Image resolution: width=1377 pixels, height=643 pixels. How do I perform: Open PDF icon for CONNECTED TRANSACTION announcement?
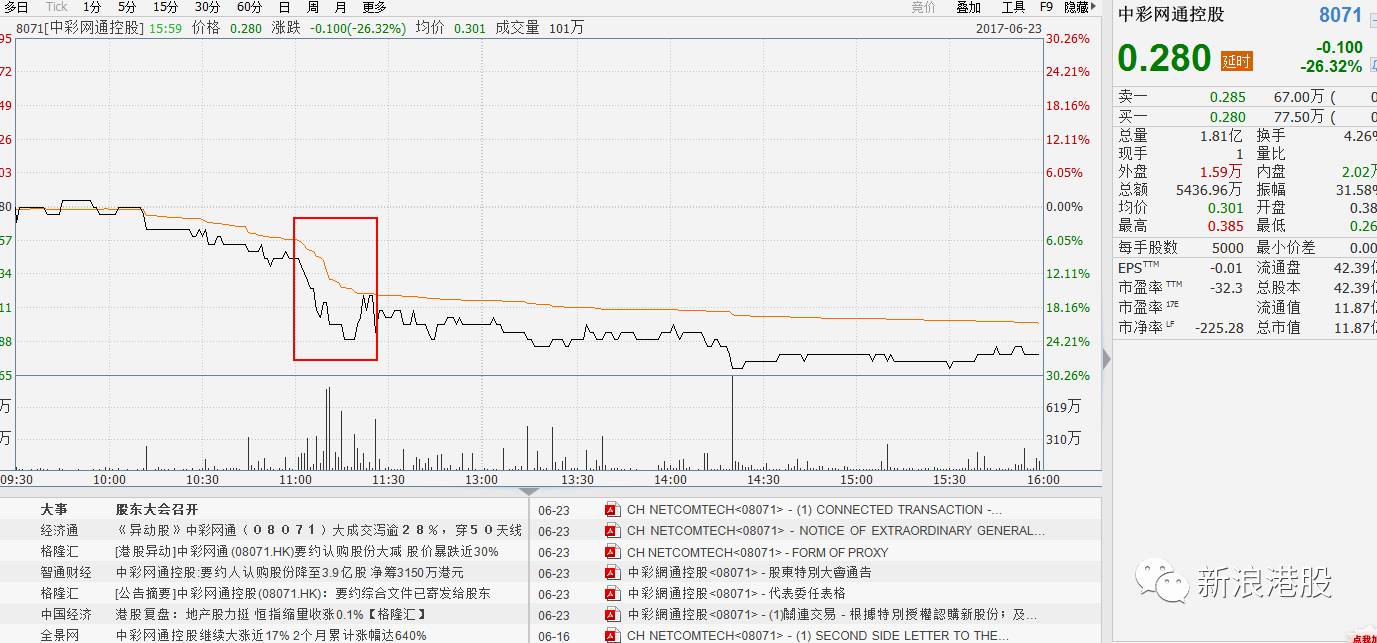(x=613, y=510)
